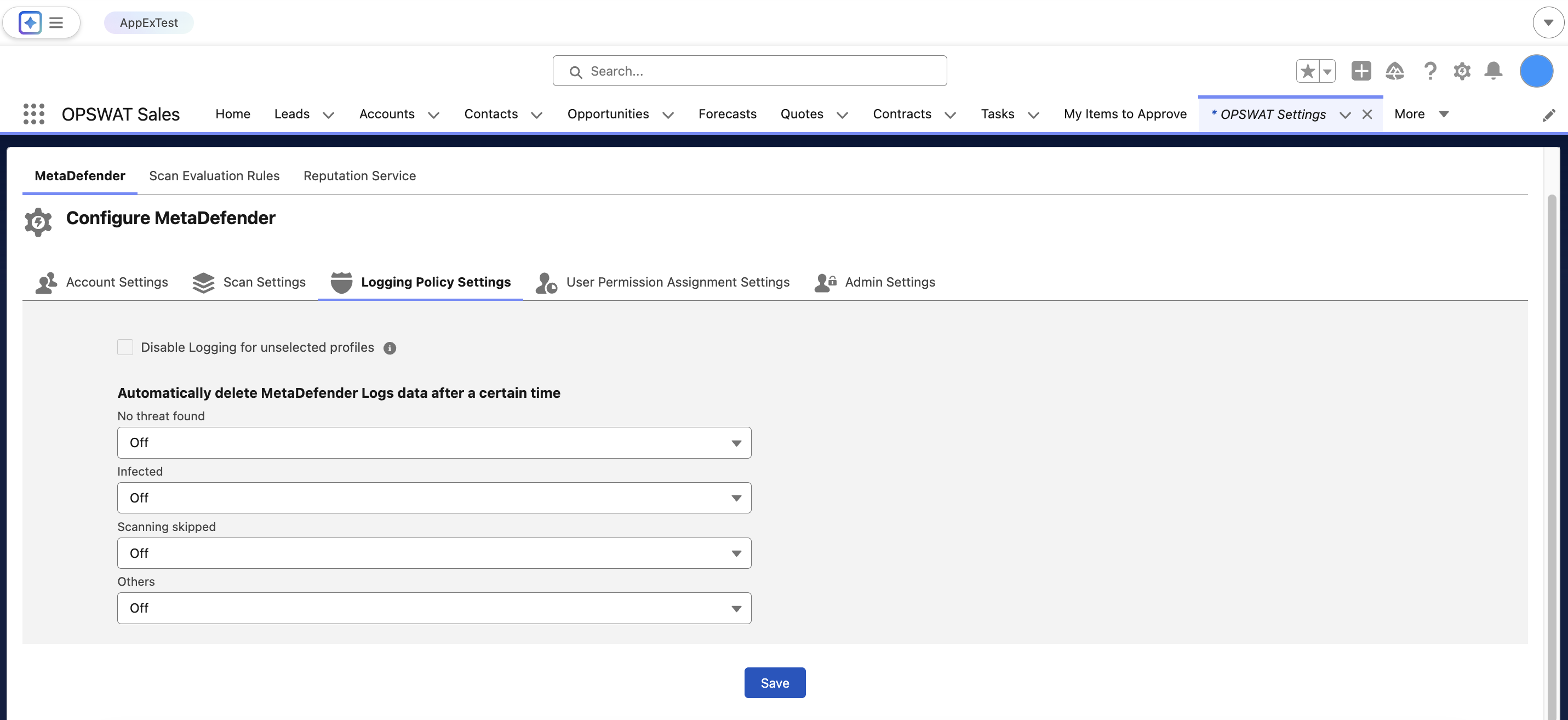Open the Setup gear icon

[1462, 71]
